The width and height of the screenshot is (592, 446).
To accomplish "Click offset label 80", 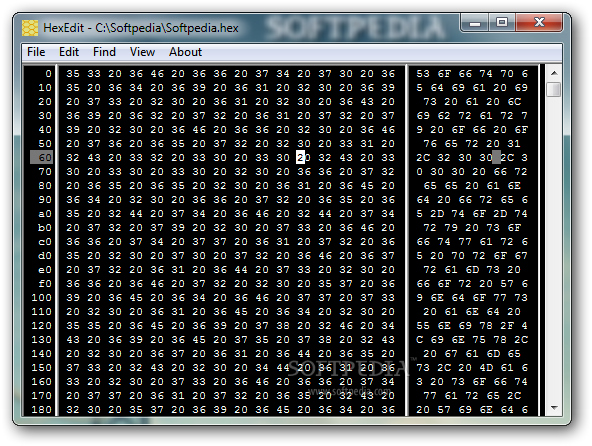I will (45, 185).
